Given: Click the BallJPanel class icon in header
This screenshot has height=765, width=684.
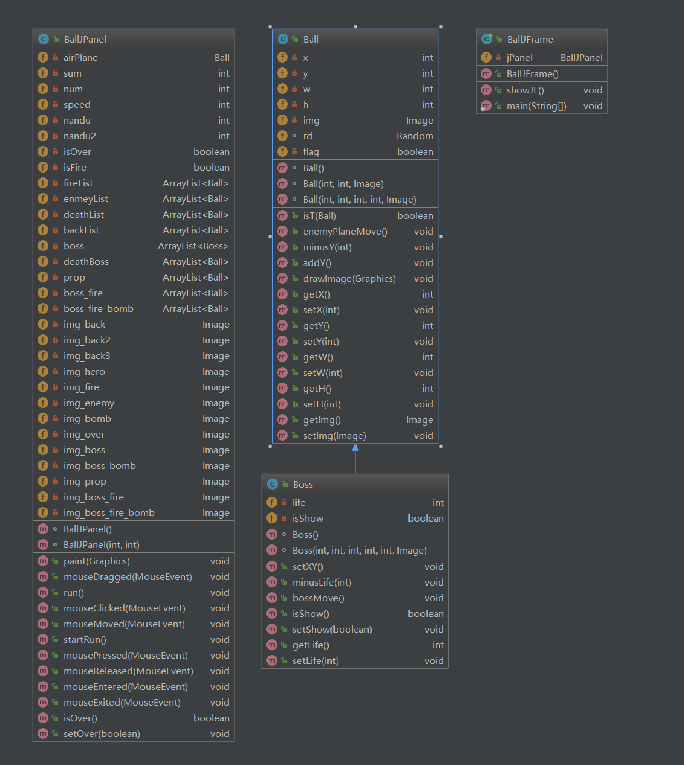Looking at the screenshot, I should point(43,39).
